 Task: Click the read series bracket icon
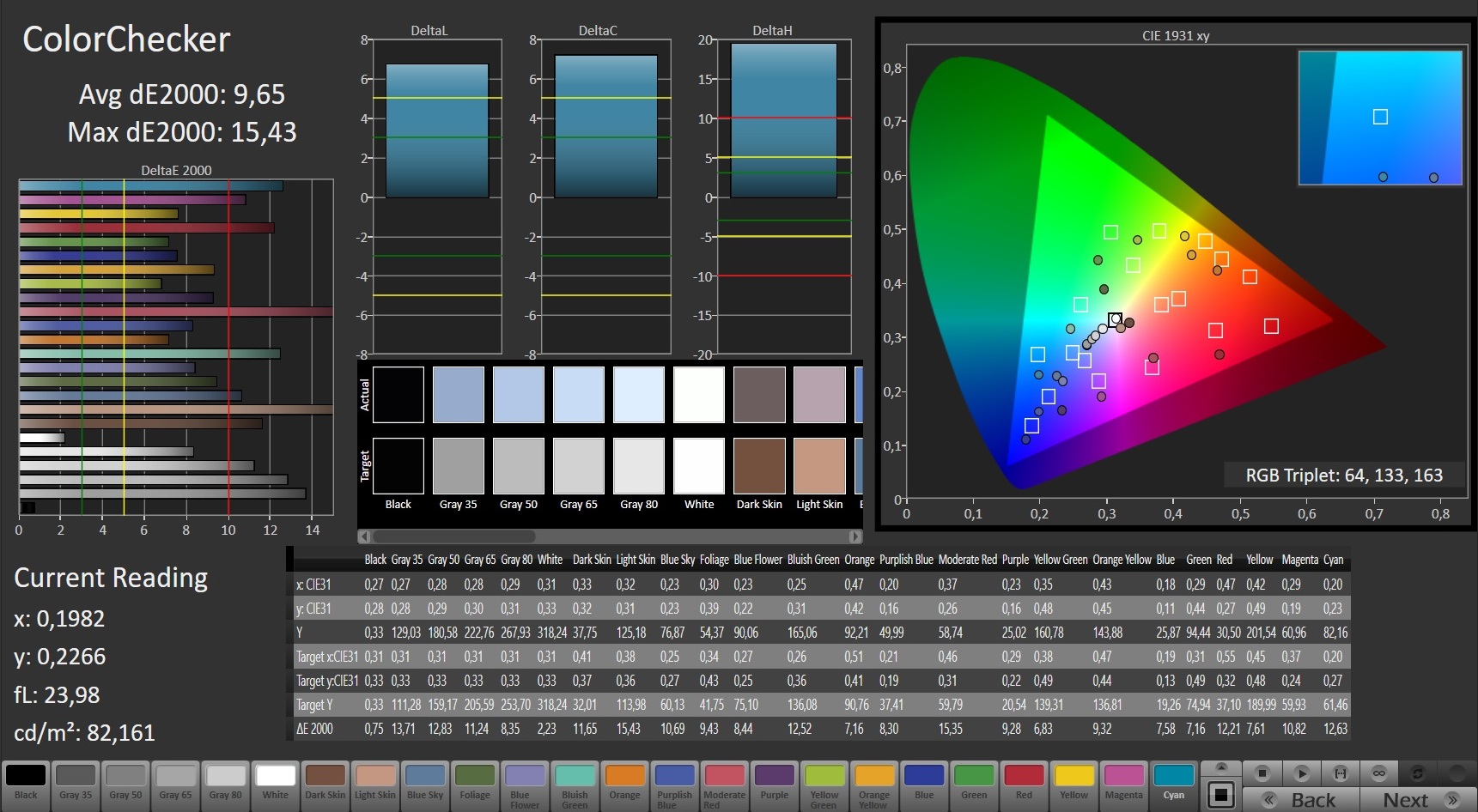click(x=1340, y=773)
